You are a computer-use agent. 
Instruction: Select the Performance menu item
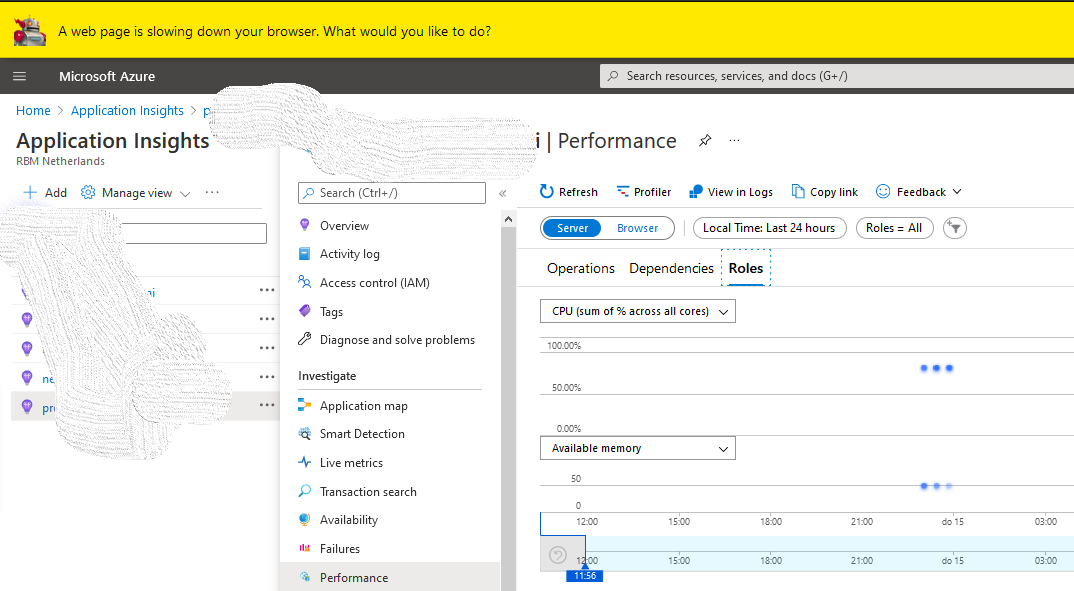[390, 577]
